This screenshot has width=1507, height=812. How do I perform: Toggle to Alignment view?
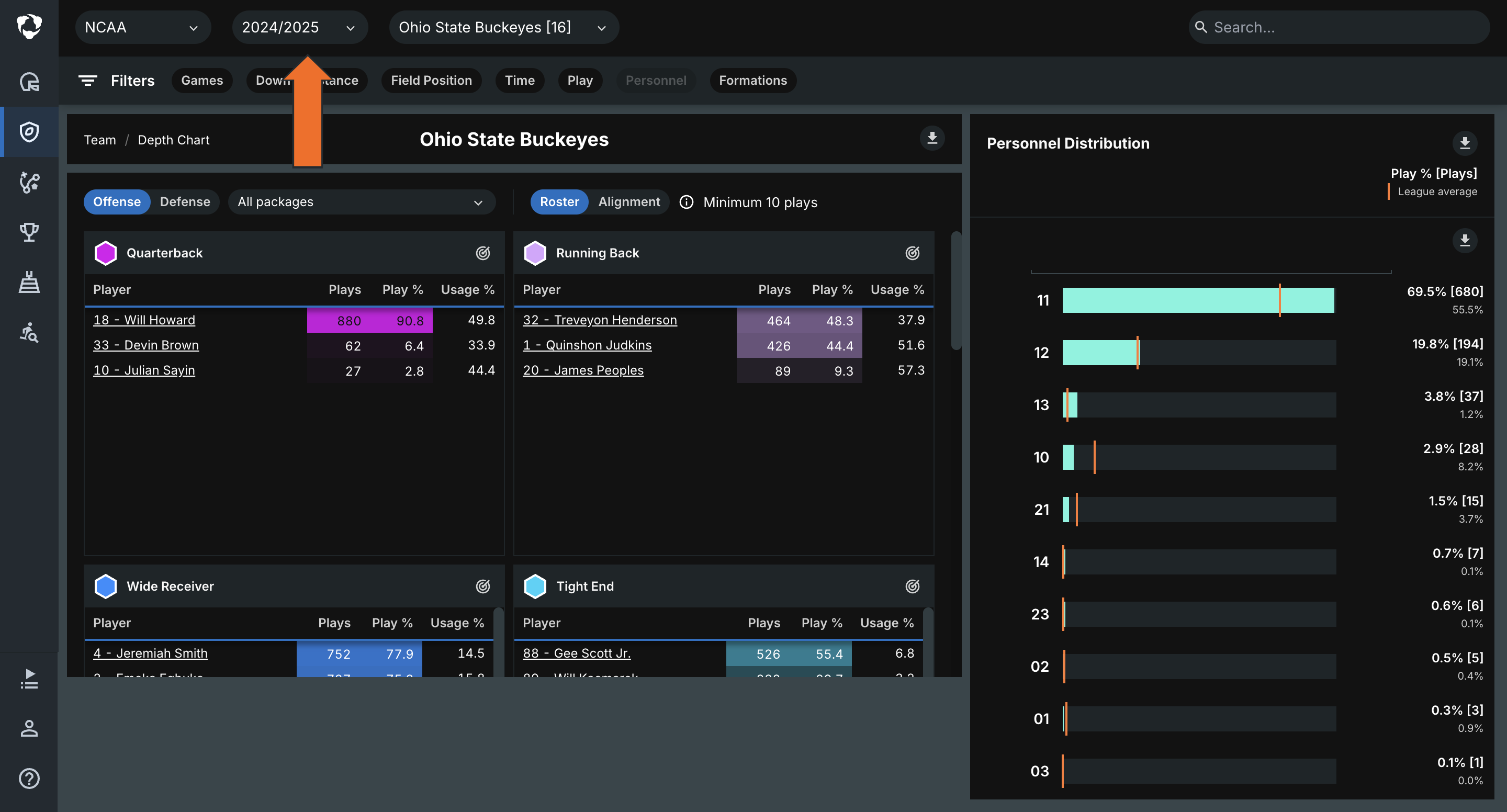click(x=628, y=202)
